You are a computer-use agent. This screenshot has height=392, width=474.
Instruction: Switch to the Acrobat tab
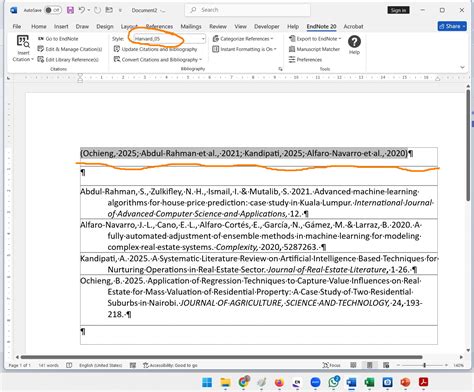coord(353,26)
